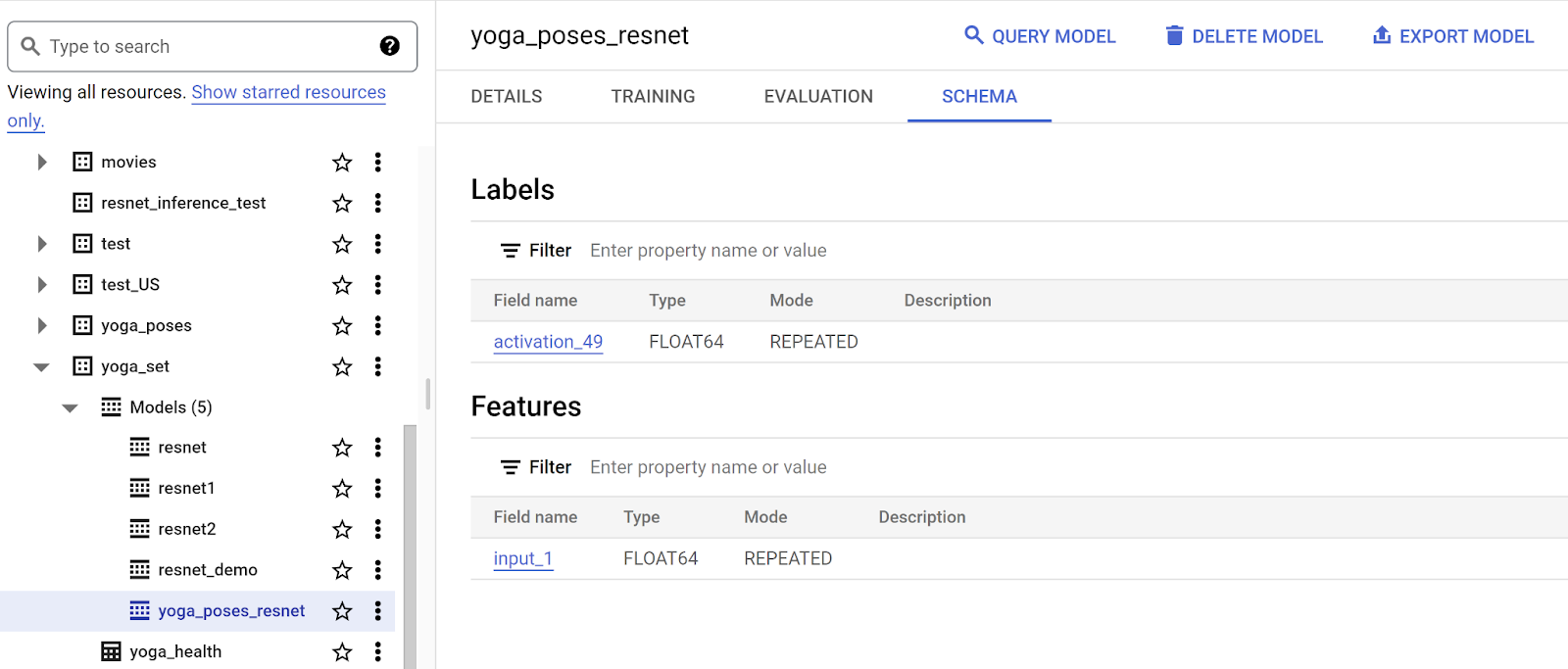Open the TRAINING tab
The height and width of the screenshot is (669, 1568).
653,96
